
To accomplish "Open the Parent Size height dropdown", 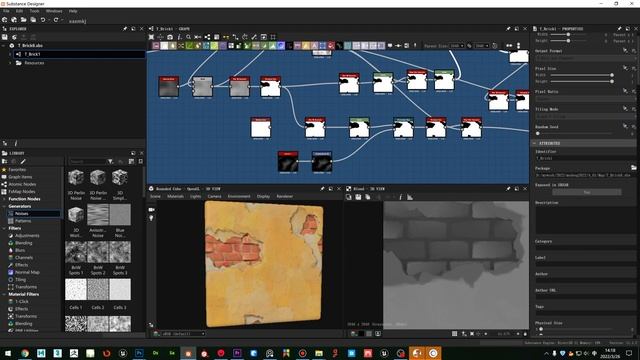I will point(482,46).
